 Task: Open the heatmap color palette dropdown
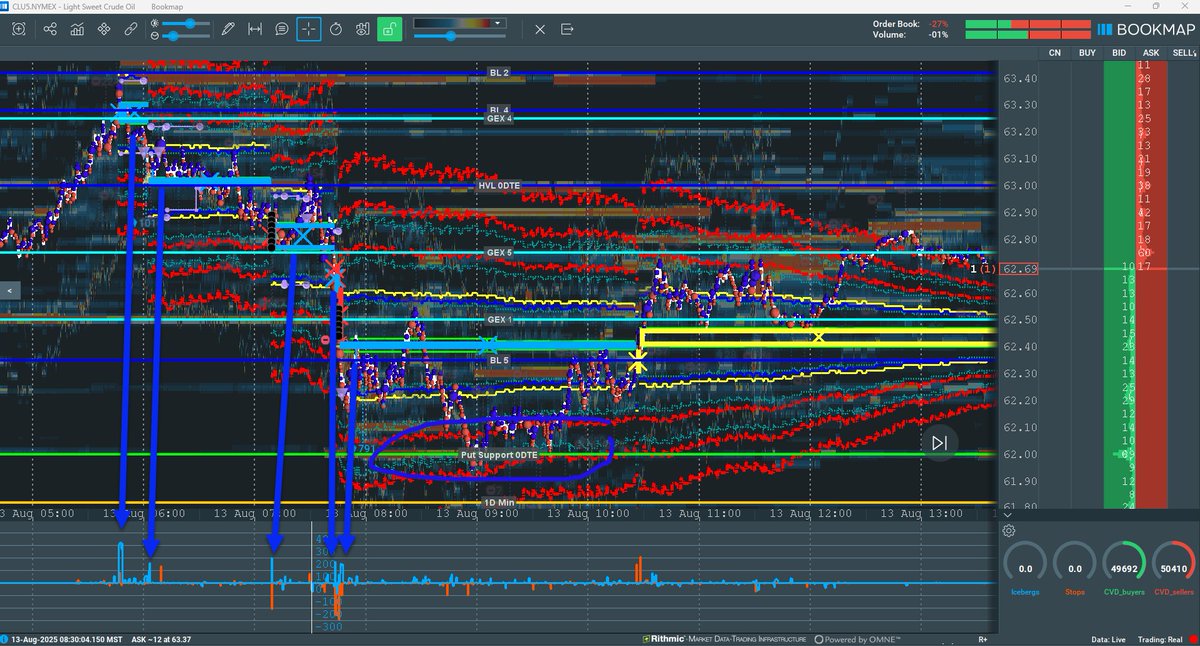[x=497, y=22]
